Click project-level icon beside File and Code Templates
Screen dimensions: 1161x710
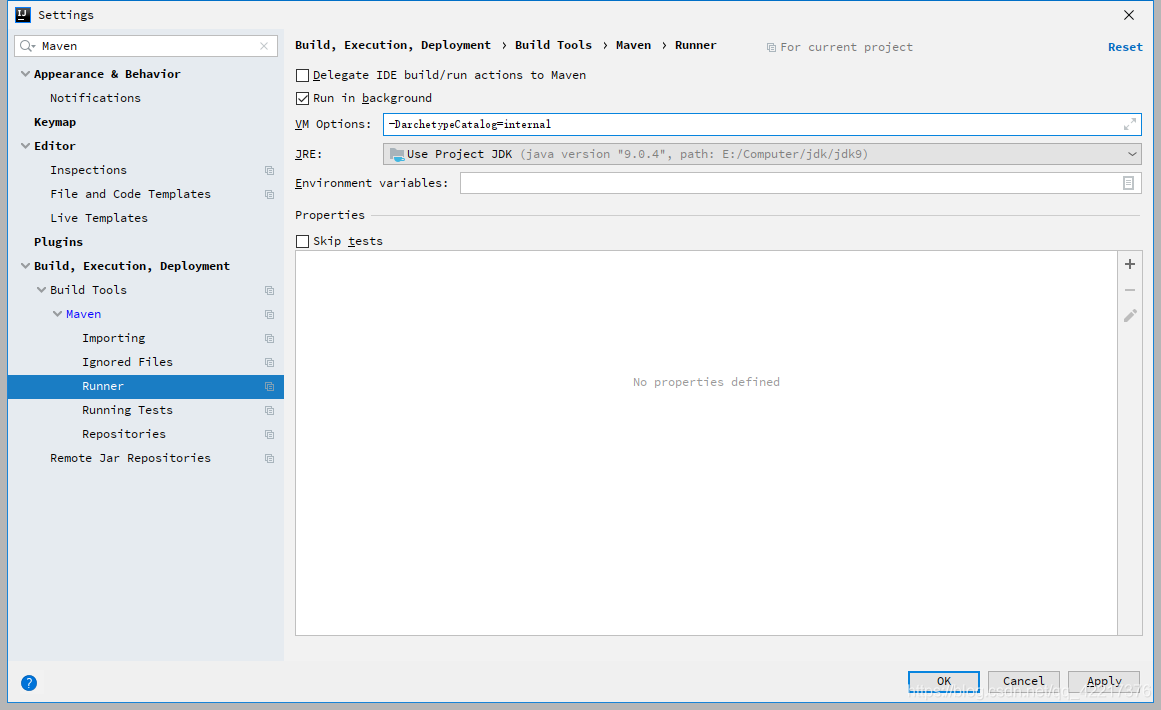270,194
